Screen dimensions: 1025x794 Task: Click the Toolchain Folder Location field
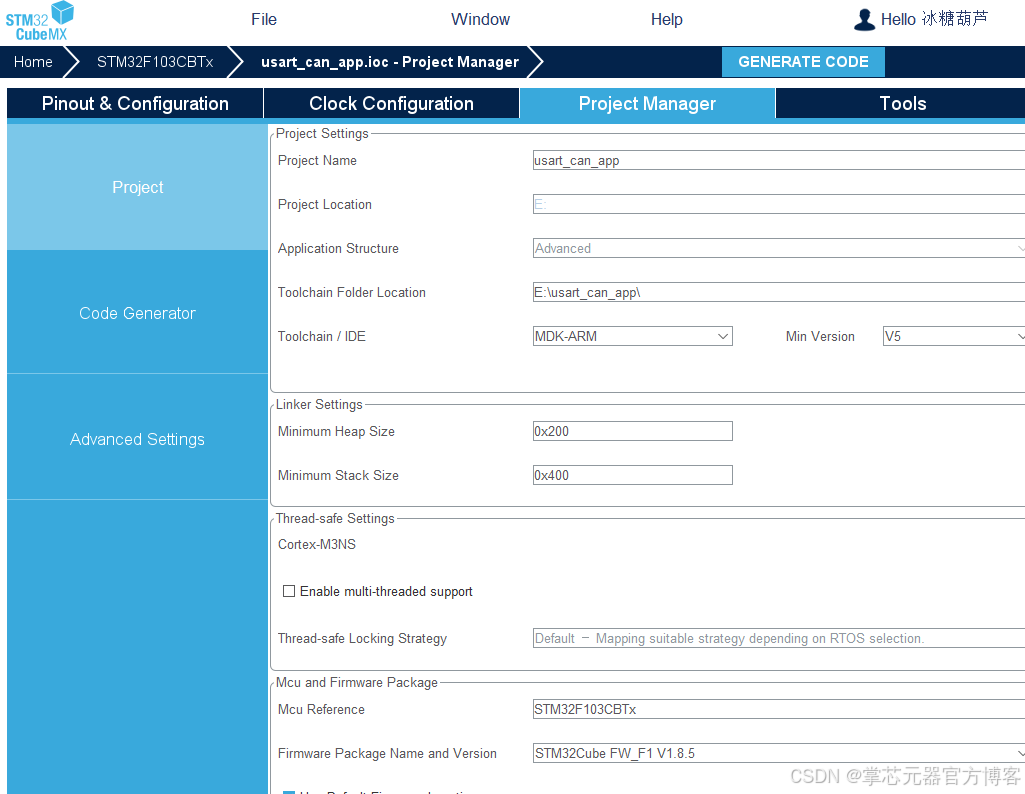tap(779, 292)
